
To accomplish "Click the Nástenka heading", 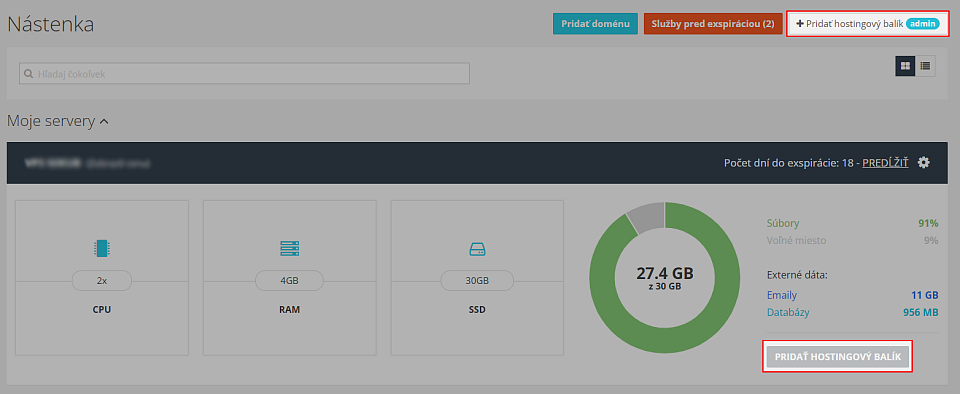I will [50, 24].
